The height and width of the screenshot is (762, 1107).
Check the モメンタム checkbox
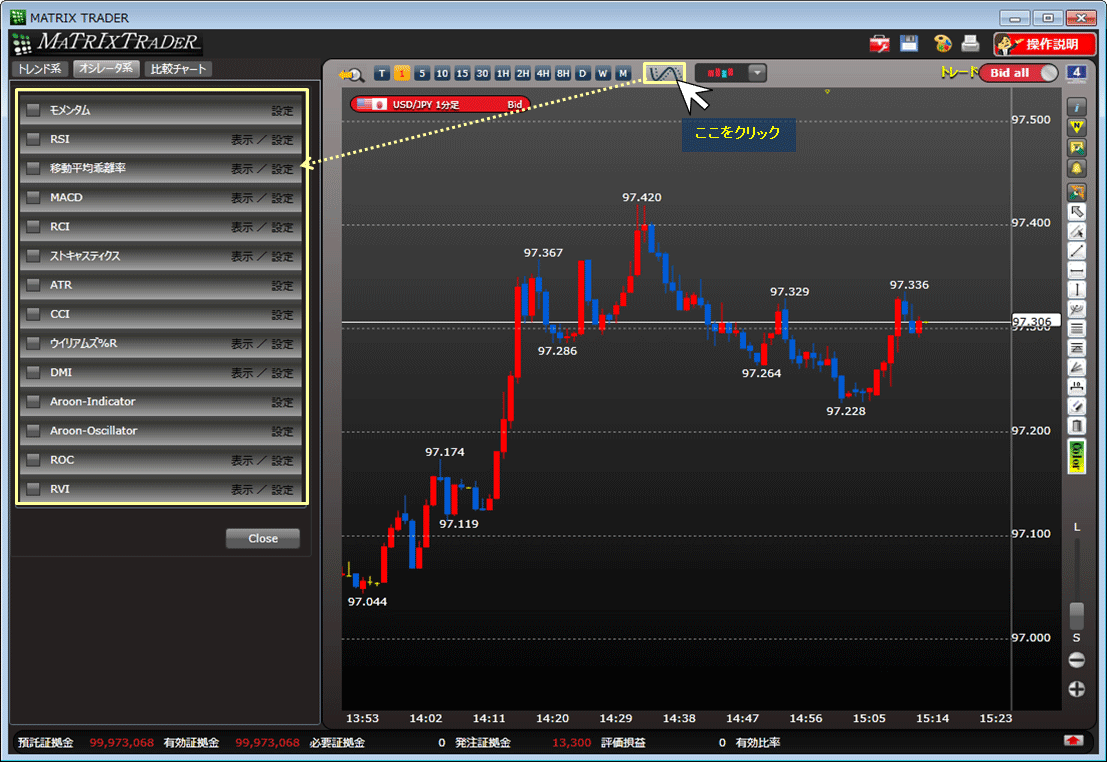(33, 110)
